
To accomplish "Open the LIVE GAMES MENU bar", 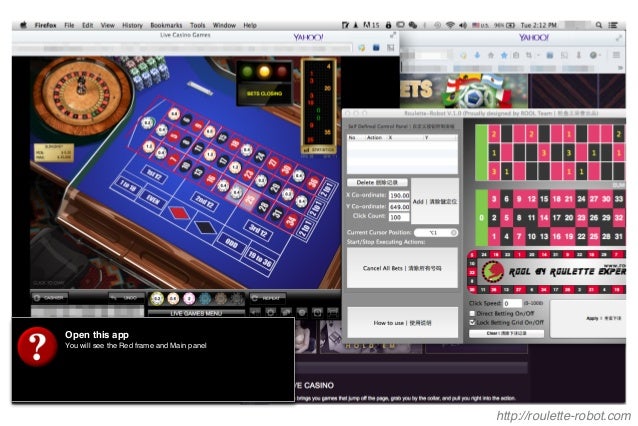I will 196,313.
